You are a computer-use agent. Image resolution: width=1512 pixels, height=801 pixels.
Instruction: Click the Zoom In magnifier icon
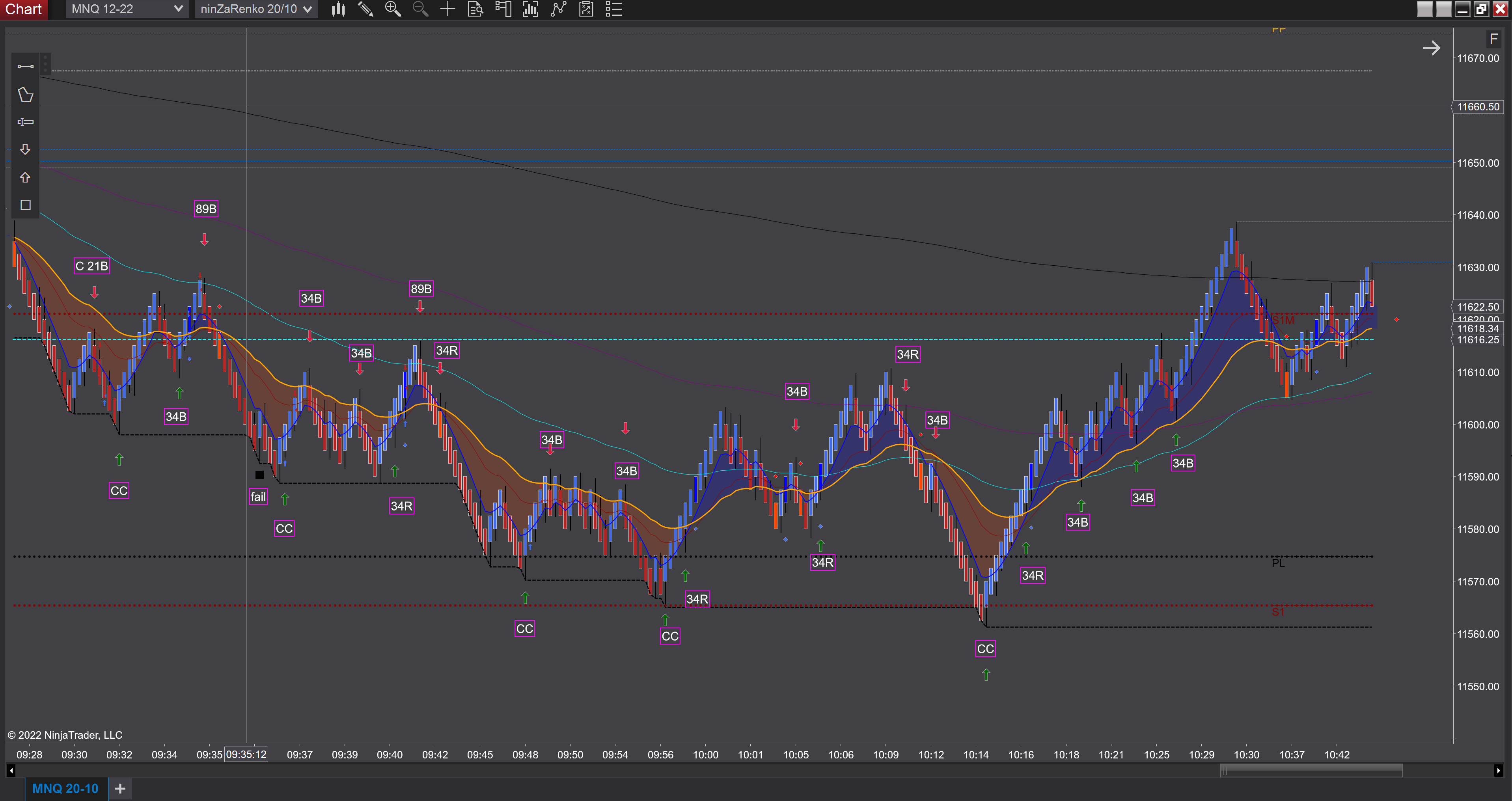(x=393, y=9)
